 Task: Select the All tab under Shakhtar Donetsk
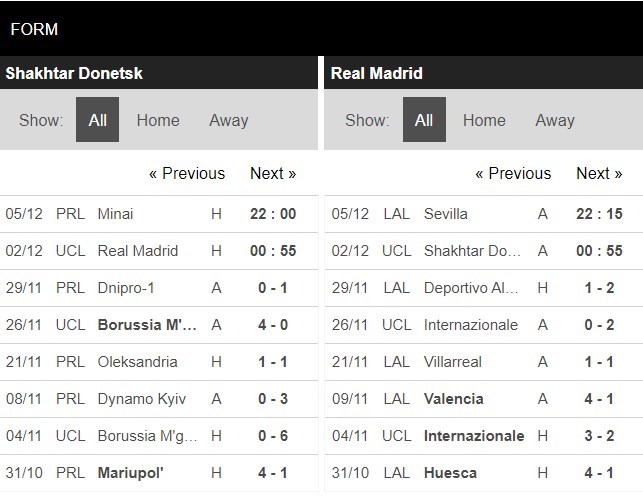[x=97, y=120]
